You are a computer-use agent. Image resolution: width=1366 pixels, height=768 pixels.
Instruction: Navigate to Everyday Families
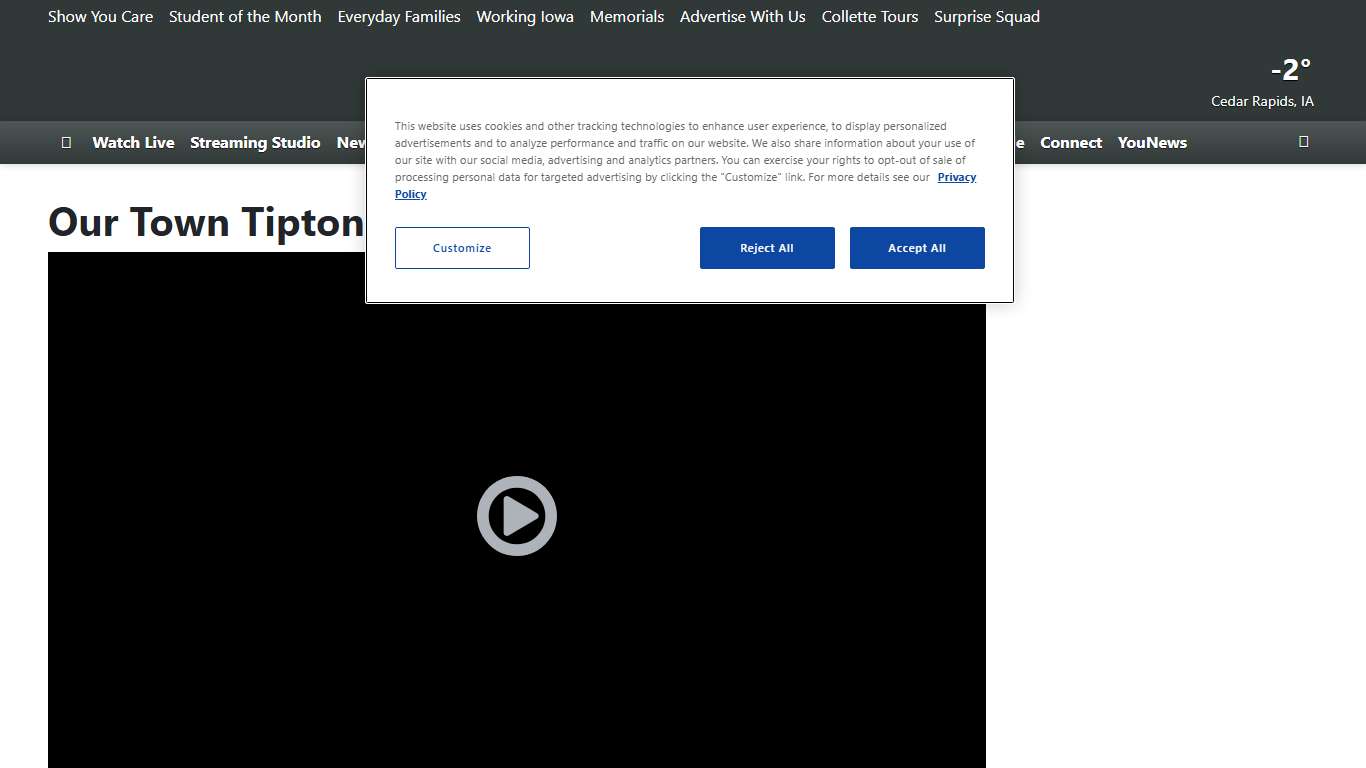point(399,16)
